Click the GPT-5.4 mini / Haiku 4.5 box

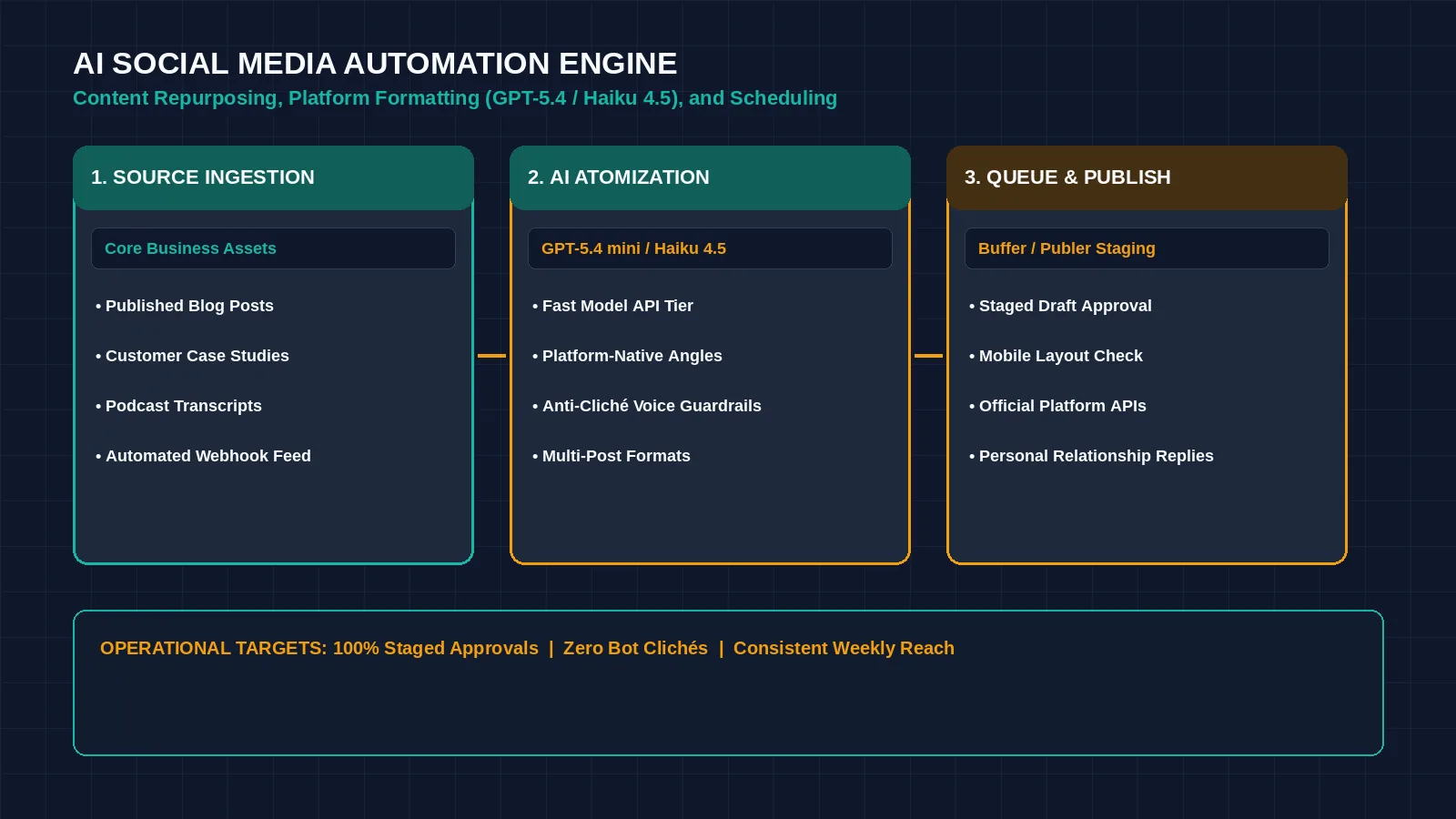click(710, 248)
